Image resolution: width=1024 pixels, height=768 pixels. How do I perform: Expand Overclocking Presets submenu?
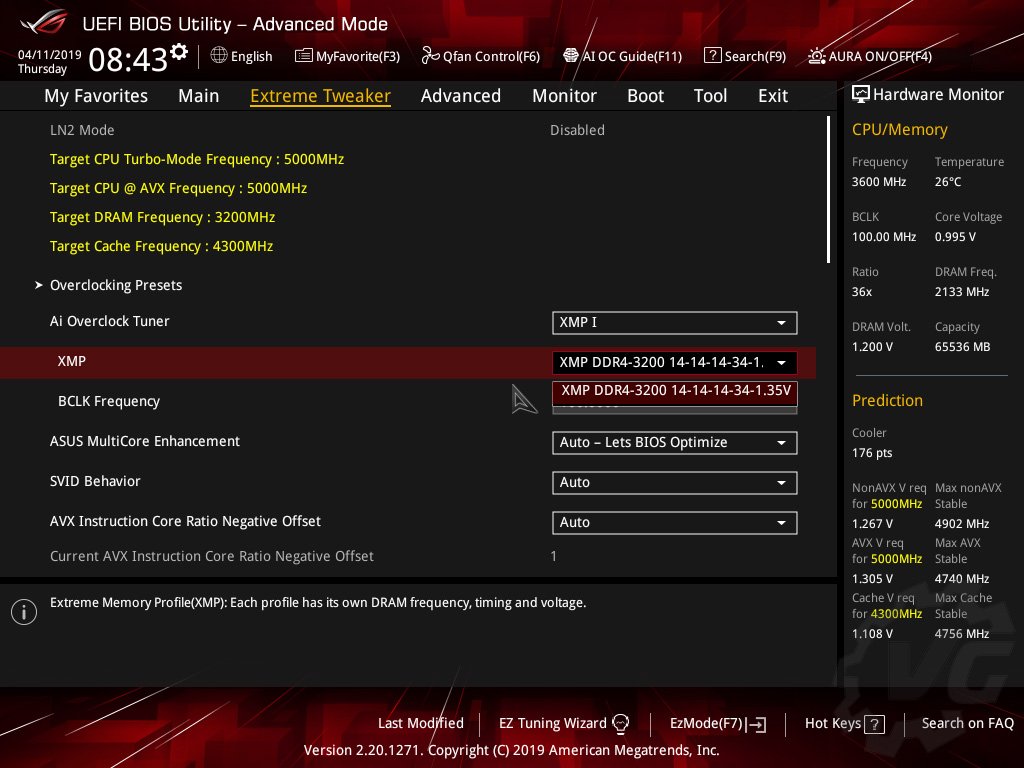coord(116,285)
